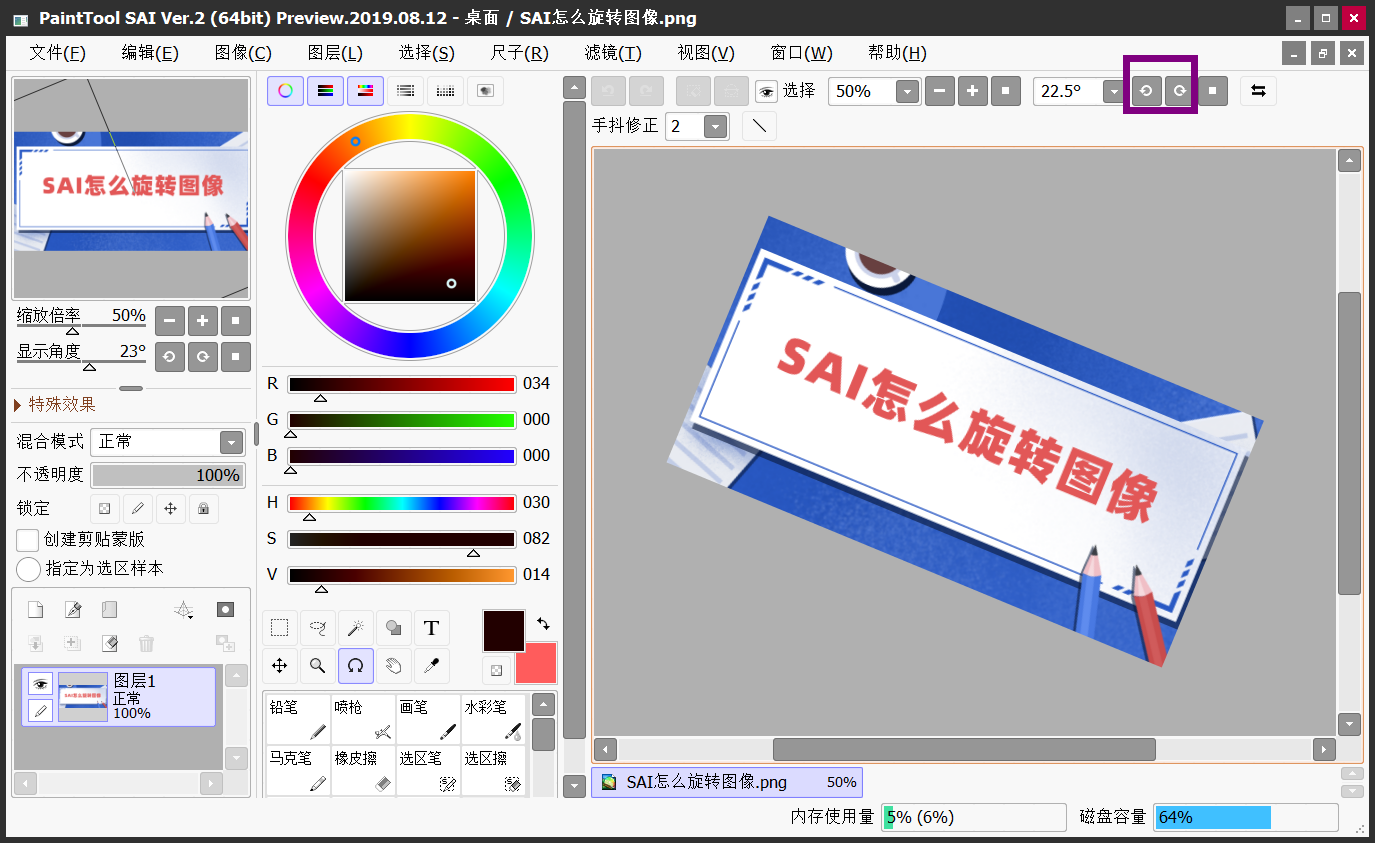Enable 指定为选区样本 option
The width and height of the screenshot is (1375, 843).
coord(29,569)
